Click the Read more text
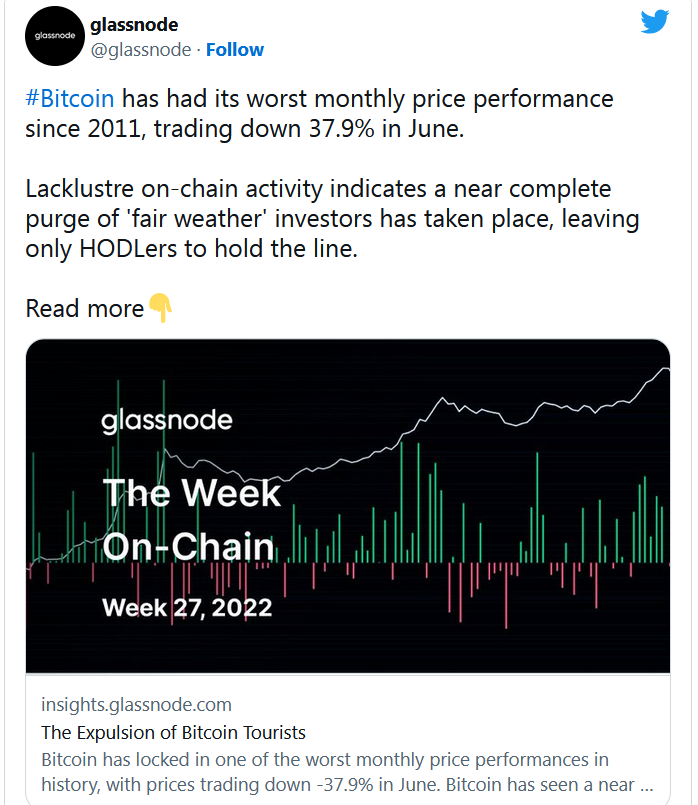Image resolution: width=698 pixels, height=805 pixels. (85, 309)
